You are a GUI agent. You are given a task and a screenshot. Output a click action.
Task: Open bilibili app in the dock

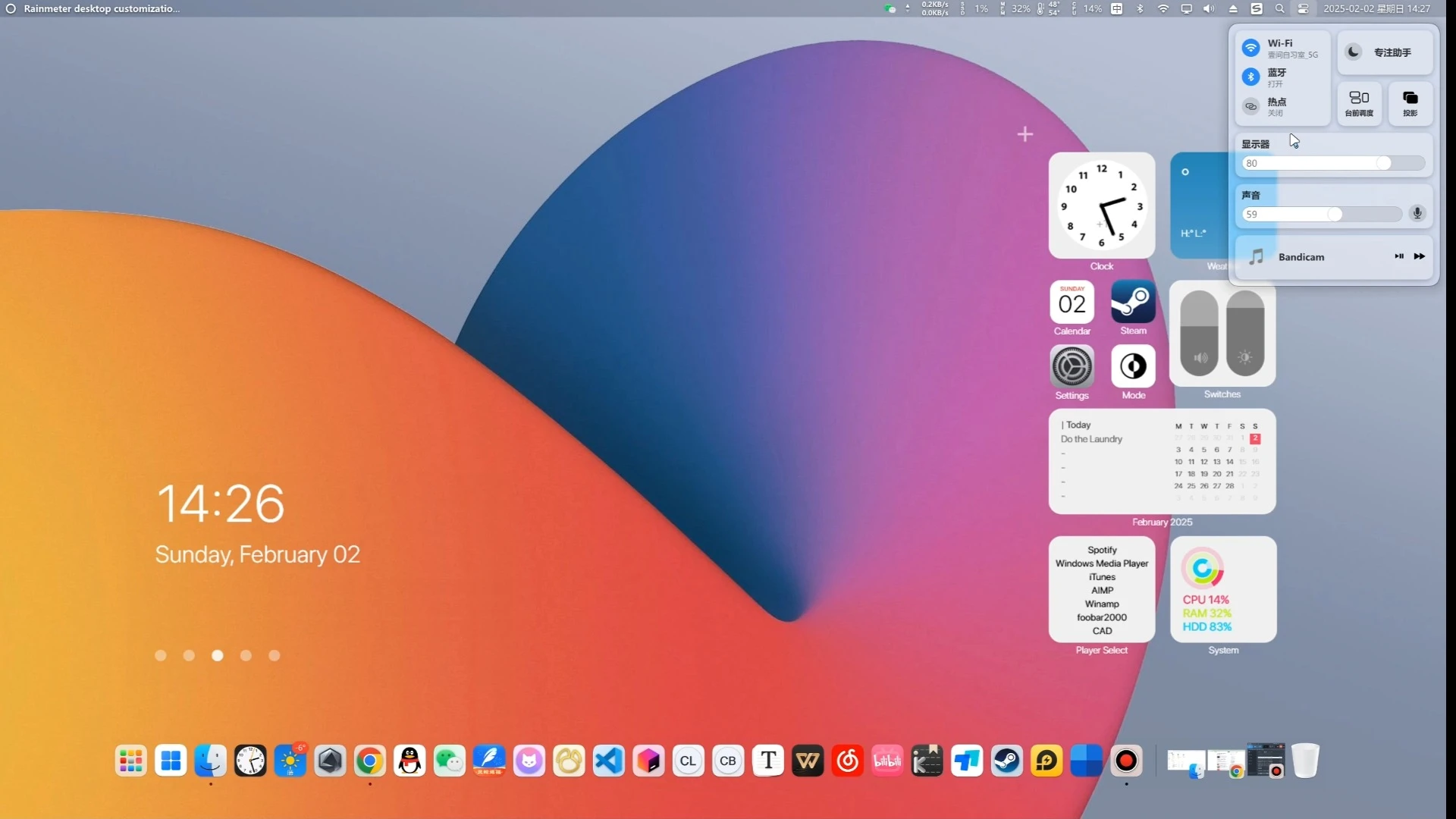pos(887,761)
